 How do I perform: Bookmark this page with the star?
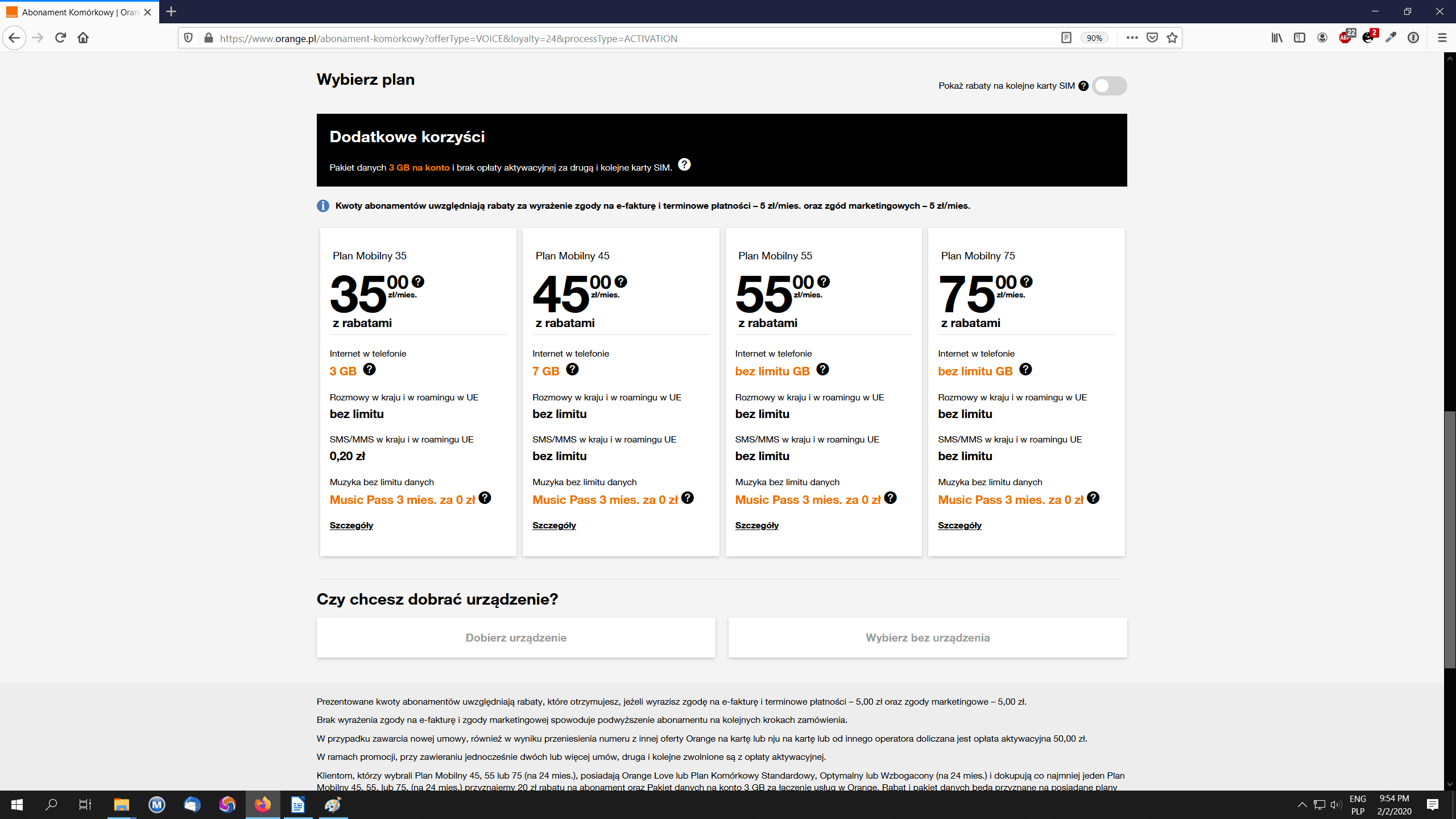1172,38
